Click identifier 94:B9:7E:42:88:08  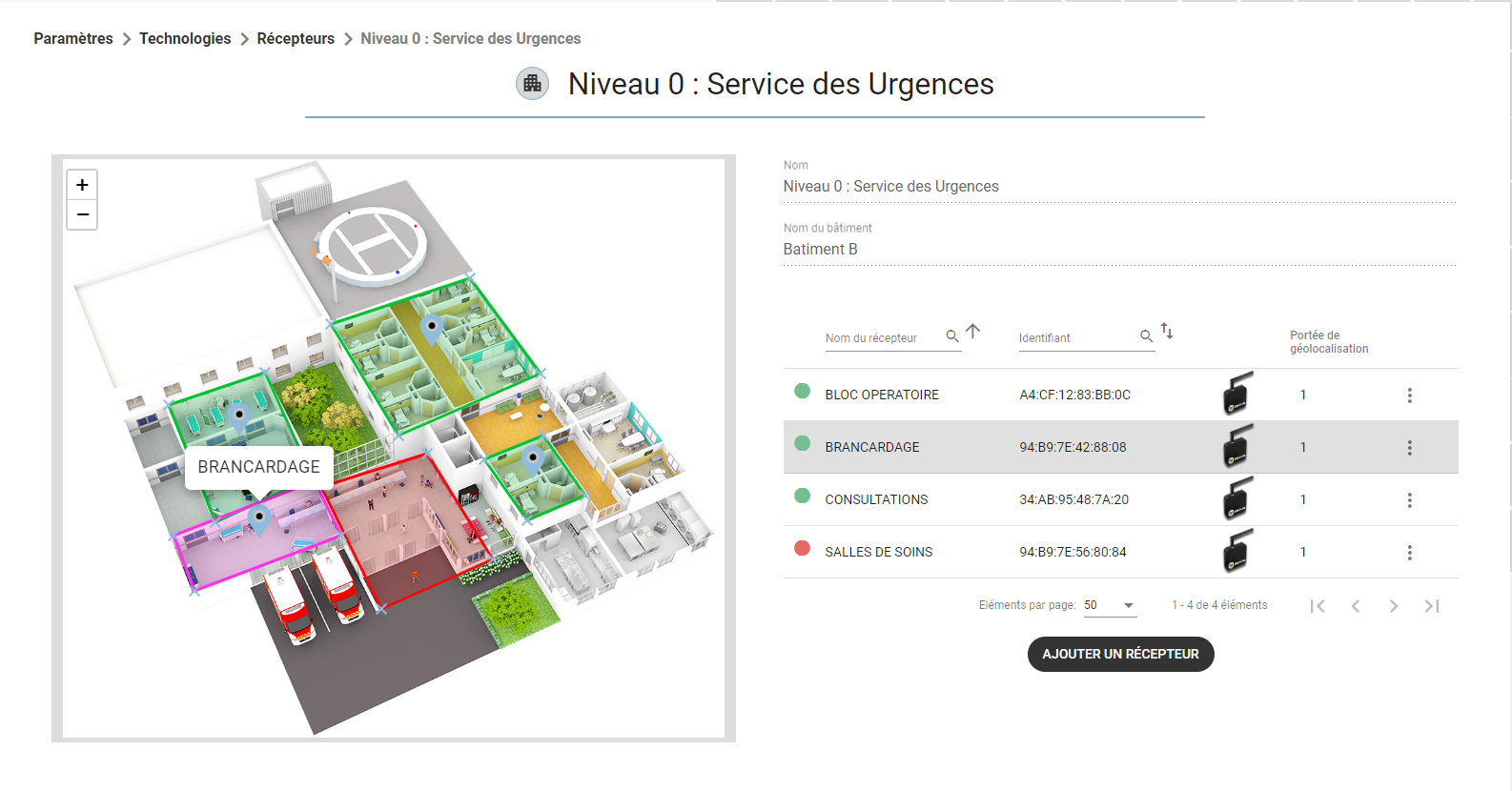(1073, 447)
